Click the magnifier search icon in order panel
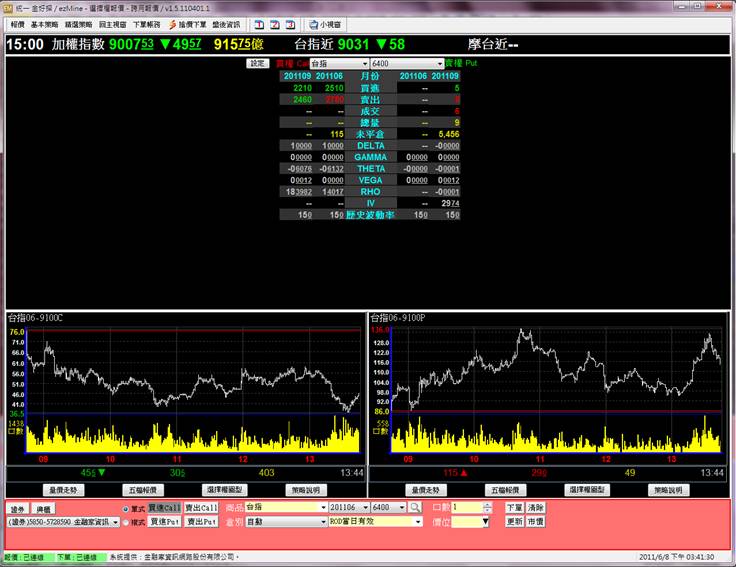Screen dimensions: 736x567 point(415,508)
